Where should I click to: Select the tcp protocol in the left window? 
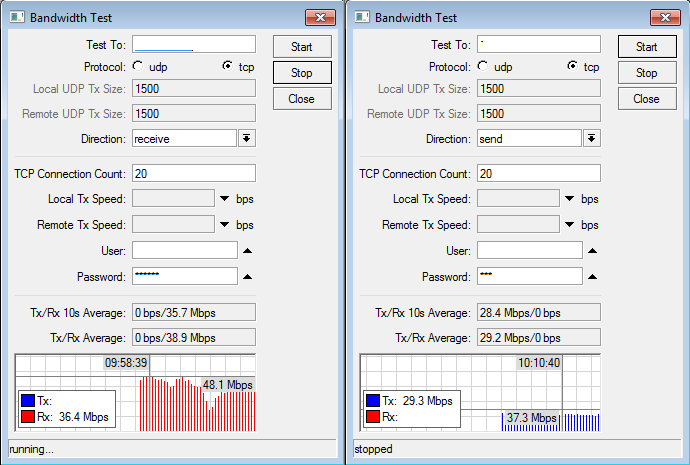(x=228, y=66)
